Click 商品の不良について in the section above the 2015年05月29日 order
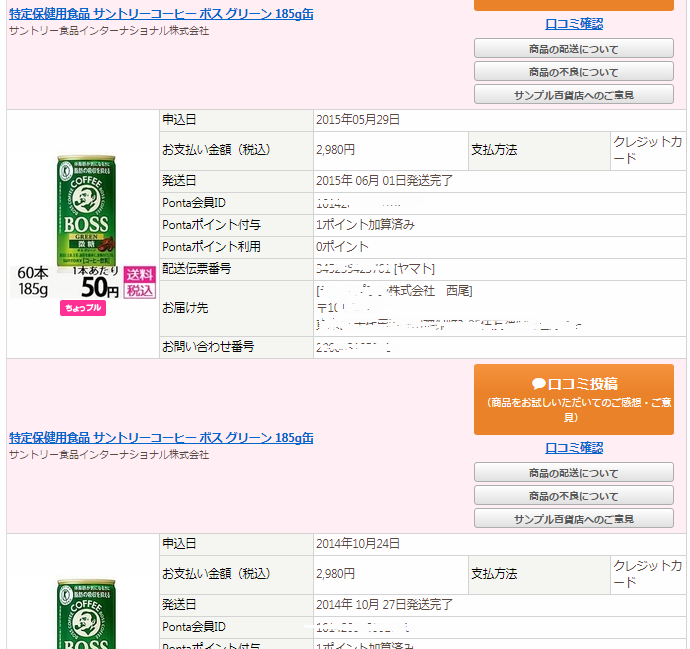The height and width of the screenshot is (649, 690). pyautogui.click(x=574, y=71)
